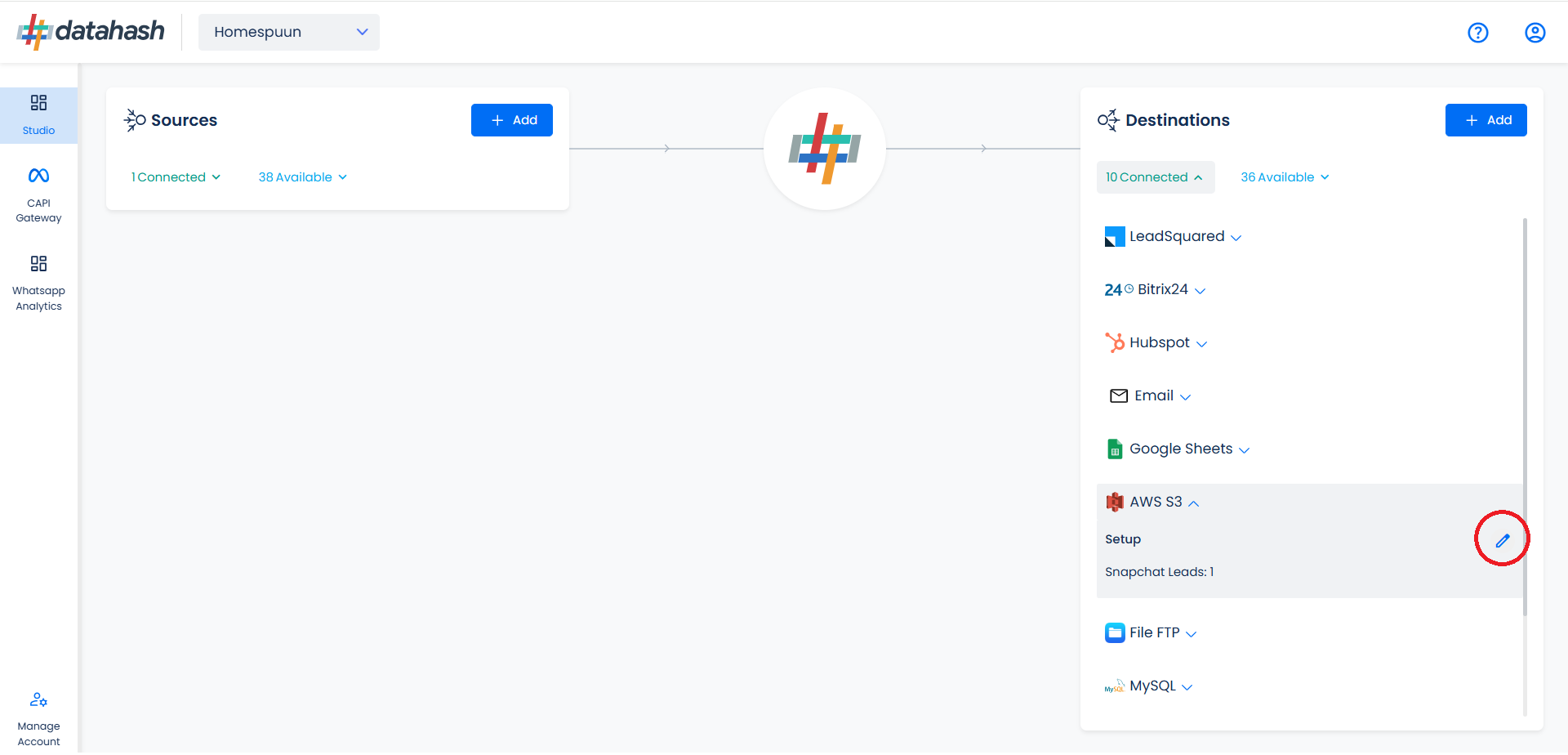Open the Homespuun workspace dropdown
1568x755 pixels.
[289, 32]
